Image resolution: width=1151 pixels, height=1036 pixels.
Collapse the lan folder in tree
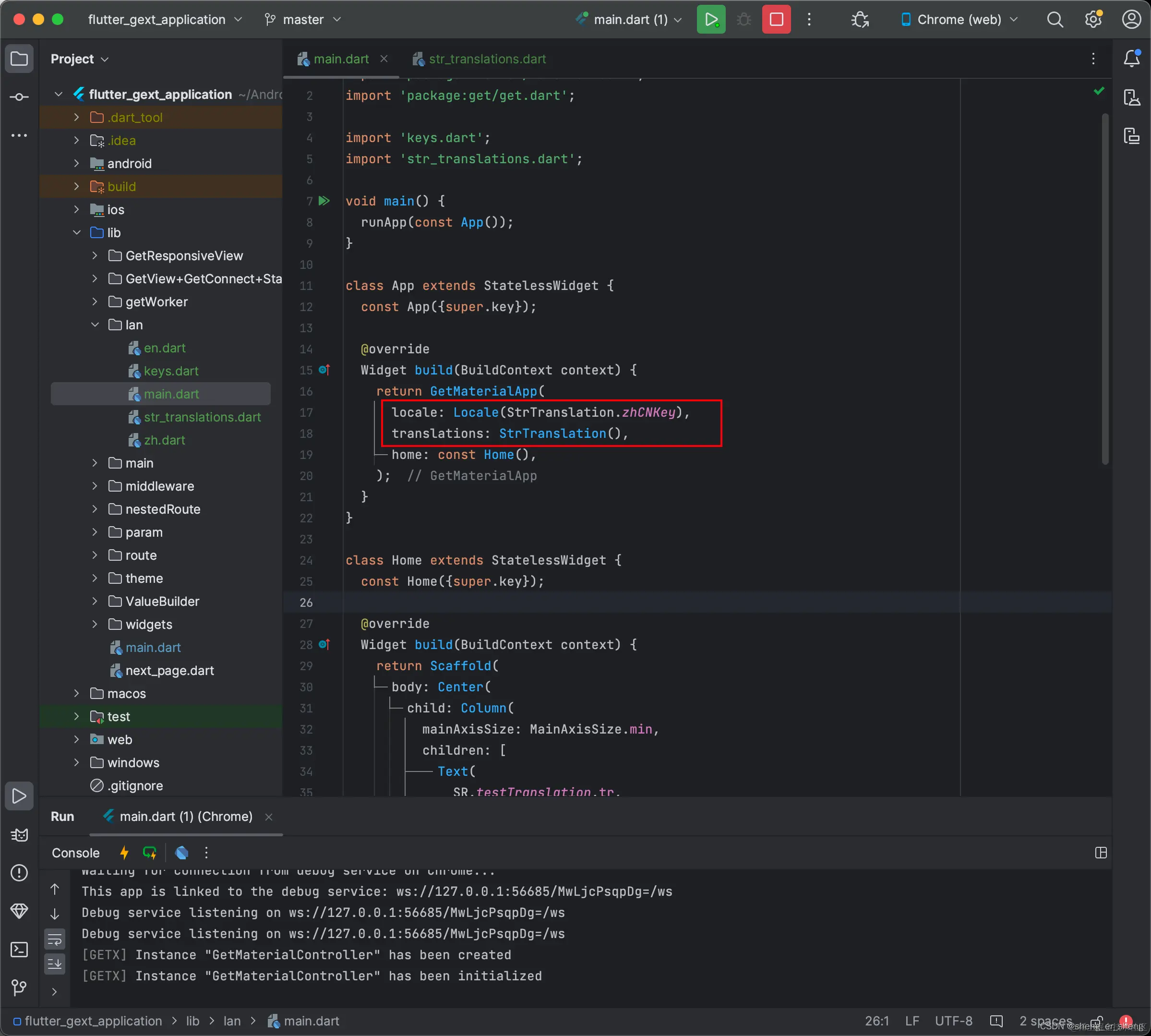coord(95,325)
